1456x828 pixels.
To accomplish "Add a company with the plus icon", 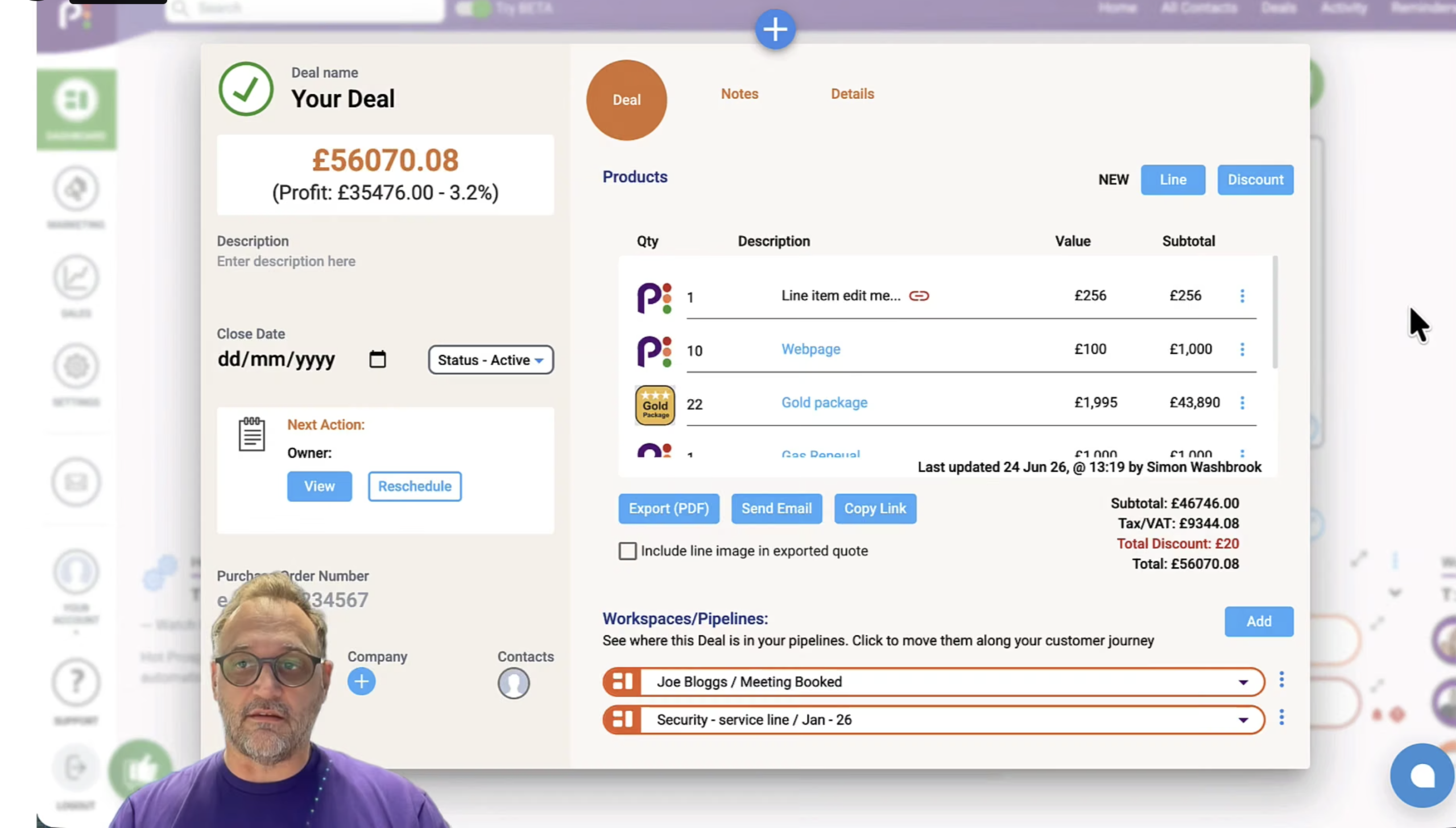I will (361, 681).
